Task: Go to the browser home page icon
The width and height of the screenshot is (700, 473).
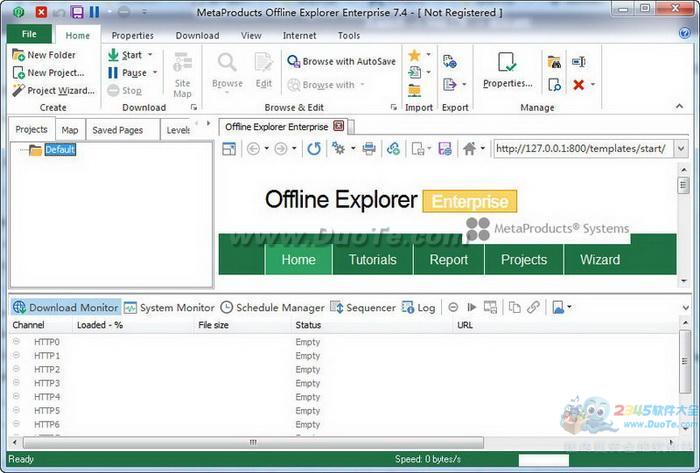Action: pos(469,149)
